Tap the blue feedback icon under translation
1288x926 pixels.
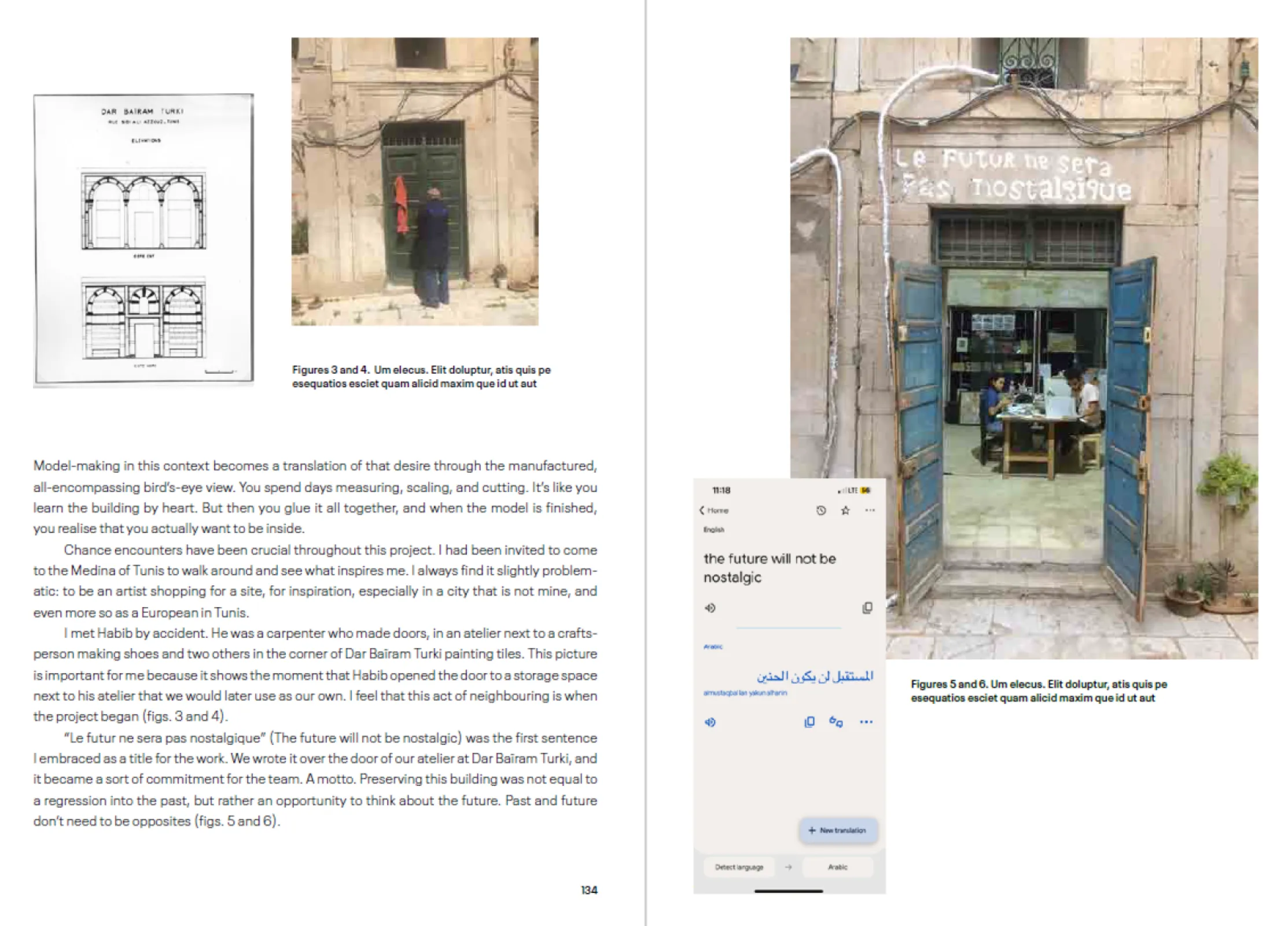point(836,722)
